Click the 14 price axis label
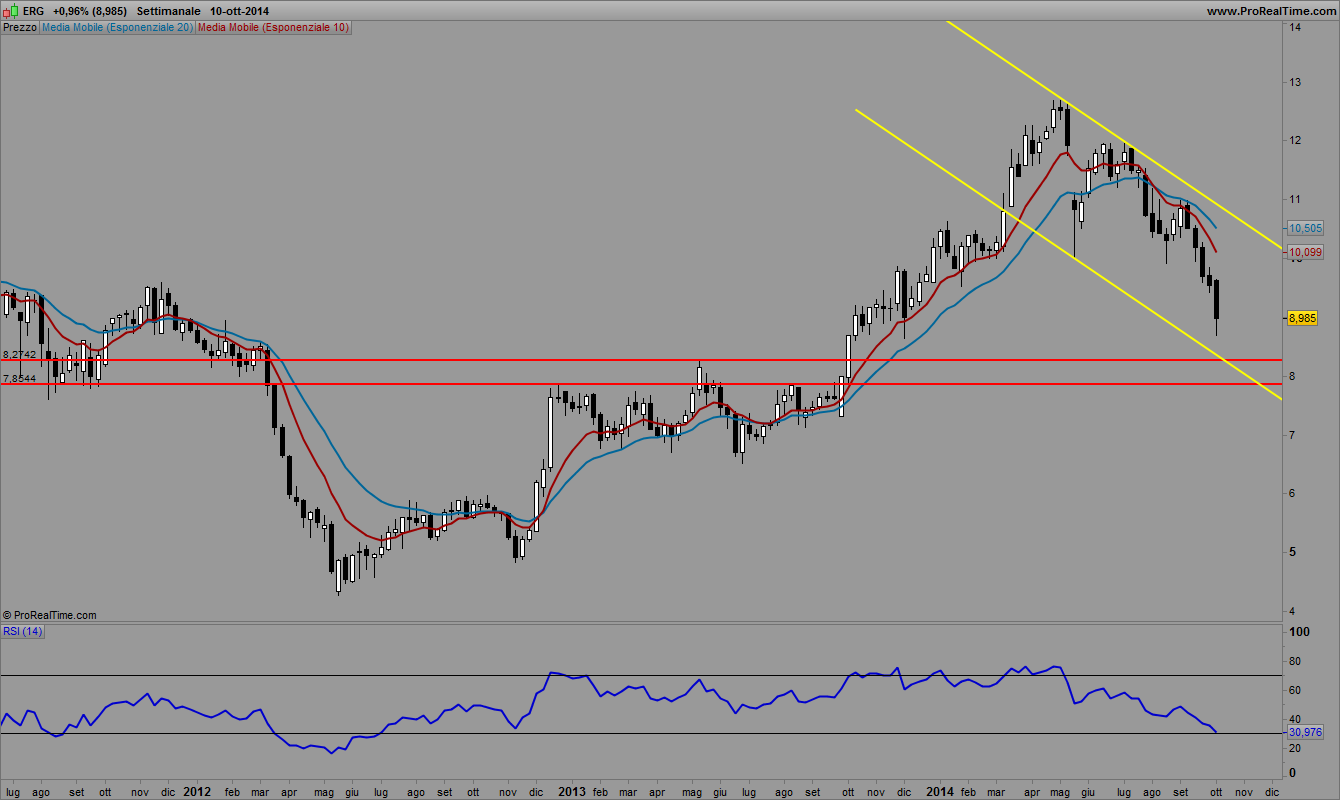 [x=1295, y=28]
